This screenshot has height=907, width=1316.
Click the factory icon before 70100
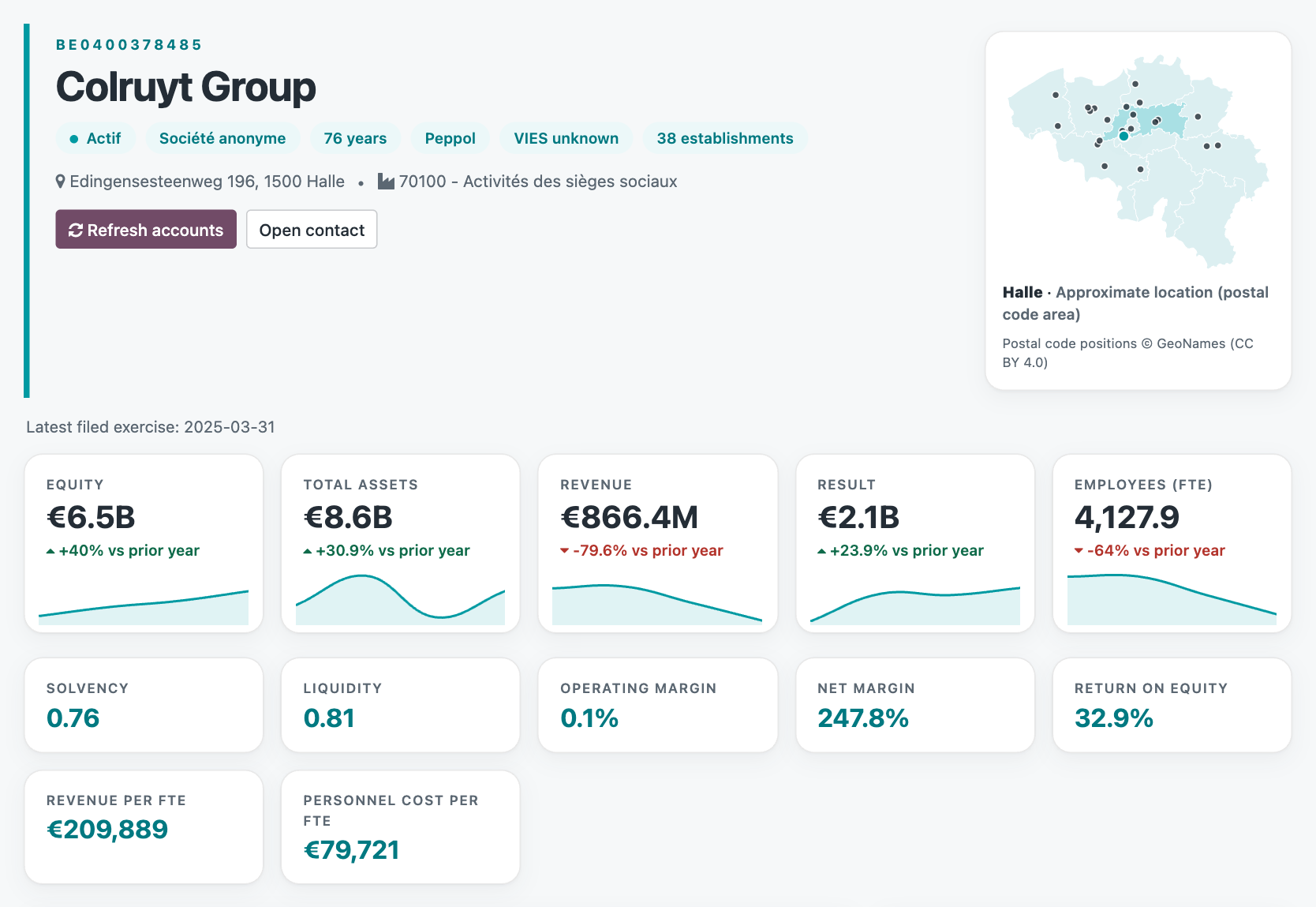tap(386, 182)
